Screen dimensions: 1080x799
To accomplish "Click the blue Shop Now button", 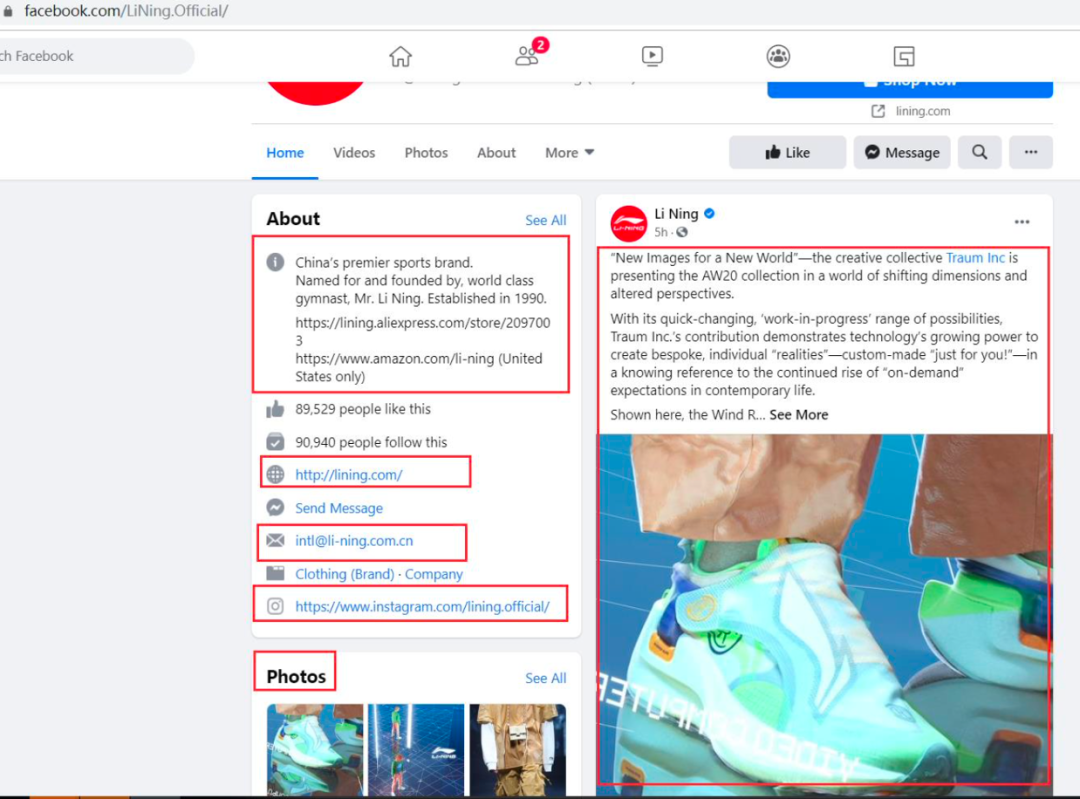I will pos(910,88).
